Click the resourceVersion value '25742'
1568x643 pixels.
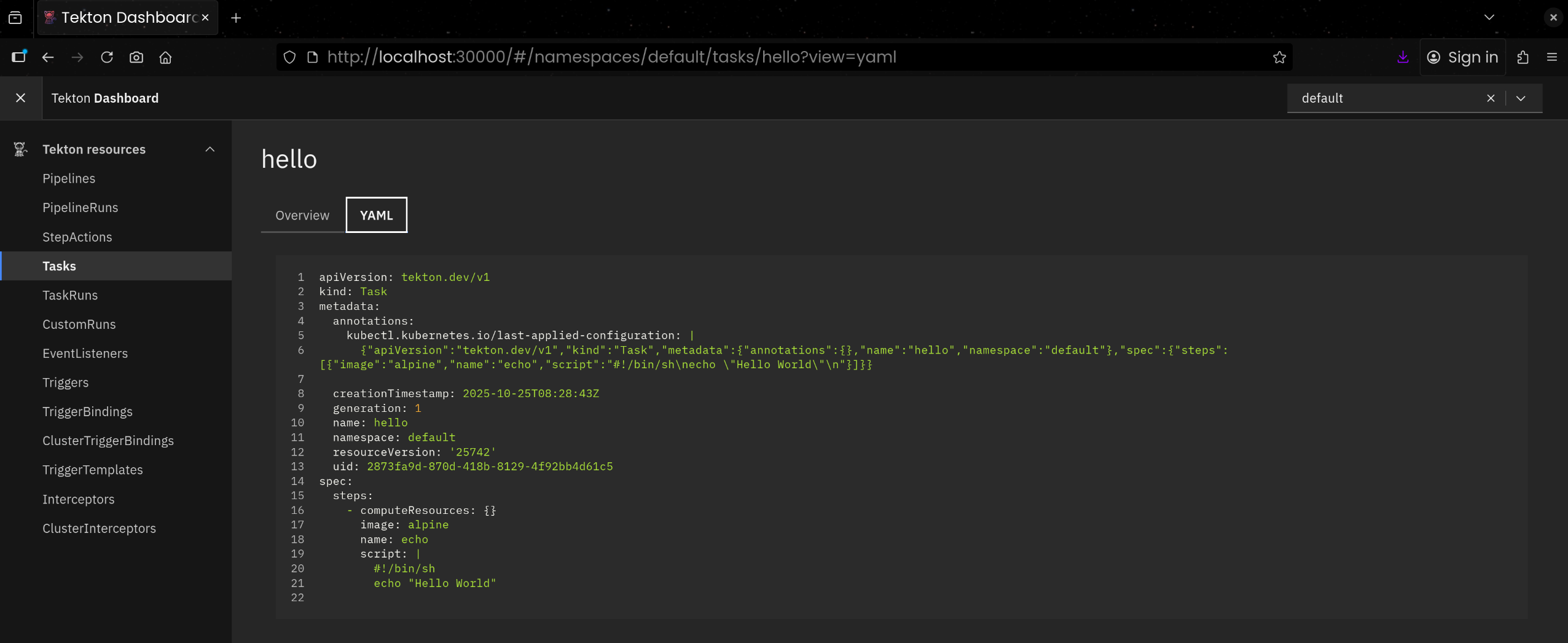coord(472,452)
